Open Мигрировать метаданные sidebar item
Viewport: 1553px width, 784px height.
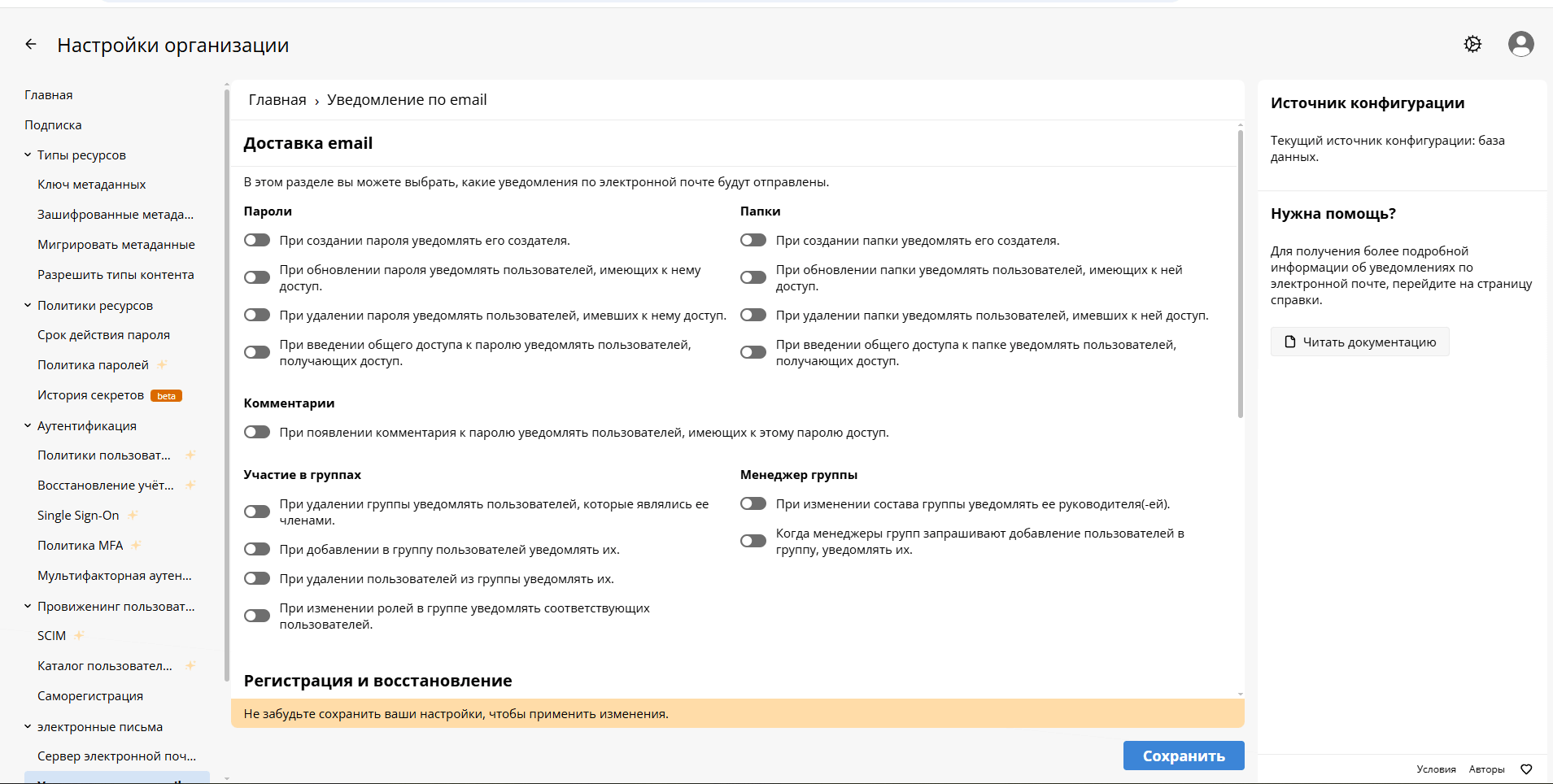coord(116,245)
